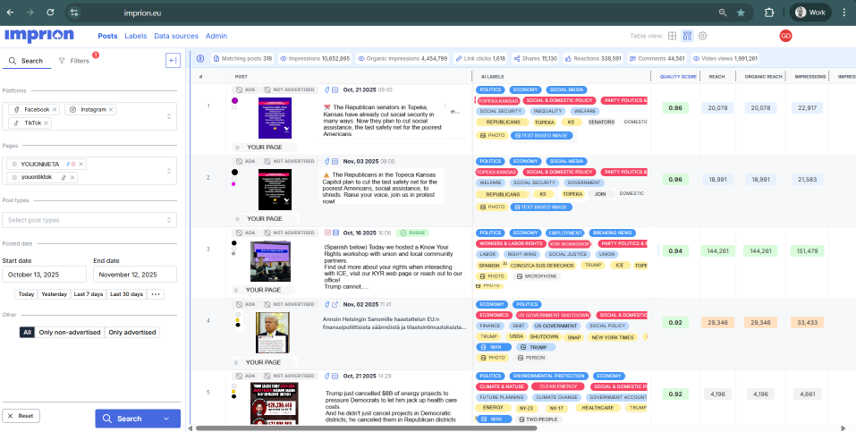This screenshot has width=856, height=432.
Task: Go back in browser history
Action: (x=10, y=13)
